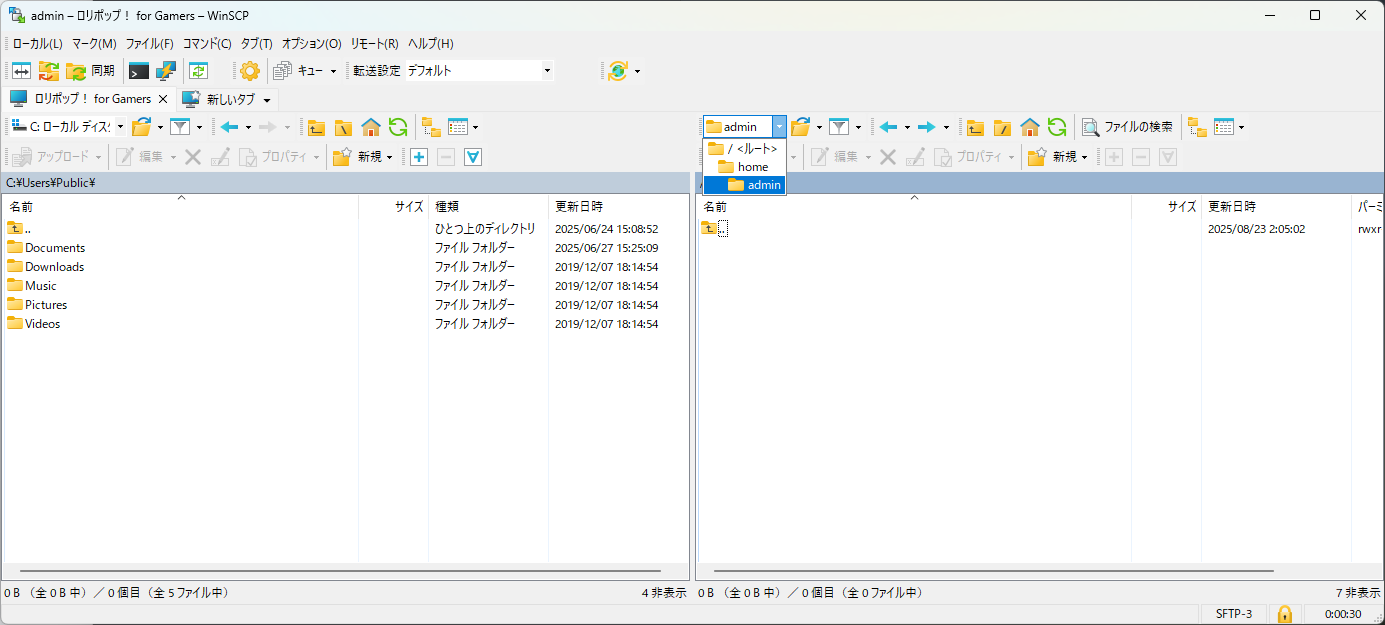1385x625 pixels.
Task: Go back in local panel history
Action: coord(230,127)
